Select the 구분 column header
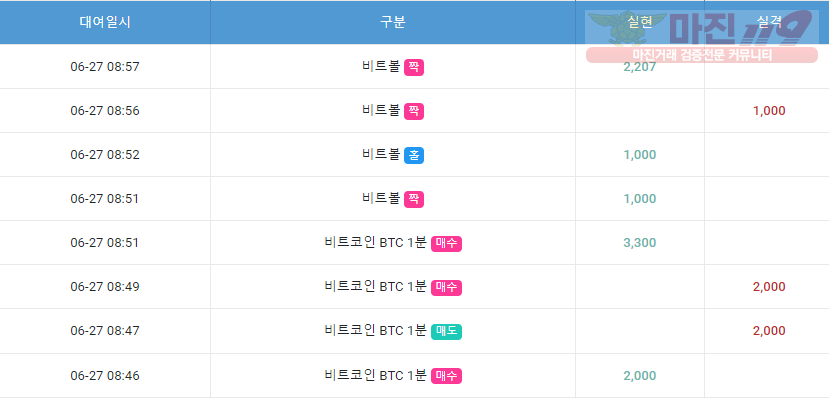Screen dimensions: 829x398 click(393, 22)
